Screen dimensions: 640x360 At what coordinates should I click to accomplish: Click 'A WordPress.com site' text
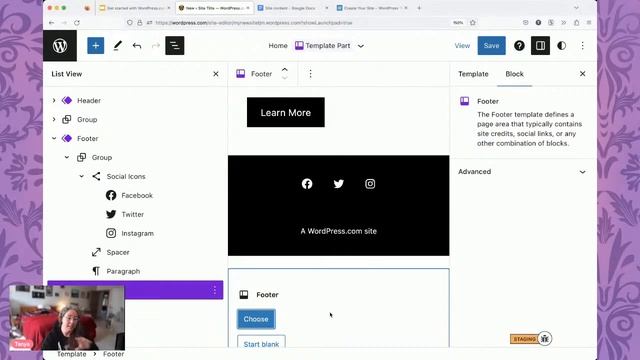pyautogui.click(x=338, y=231)
